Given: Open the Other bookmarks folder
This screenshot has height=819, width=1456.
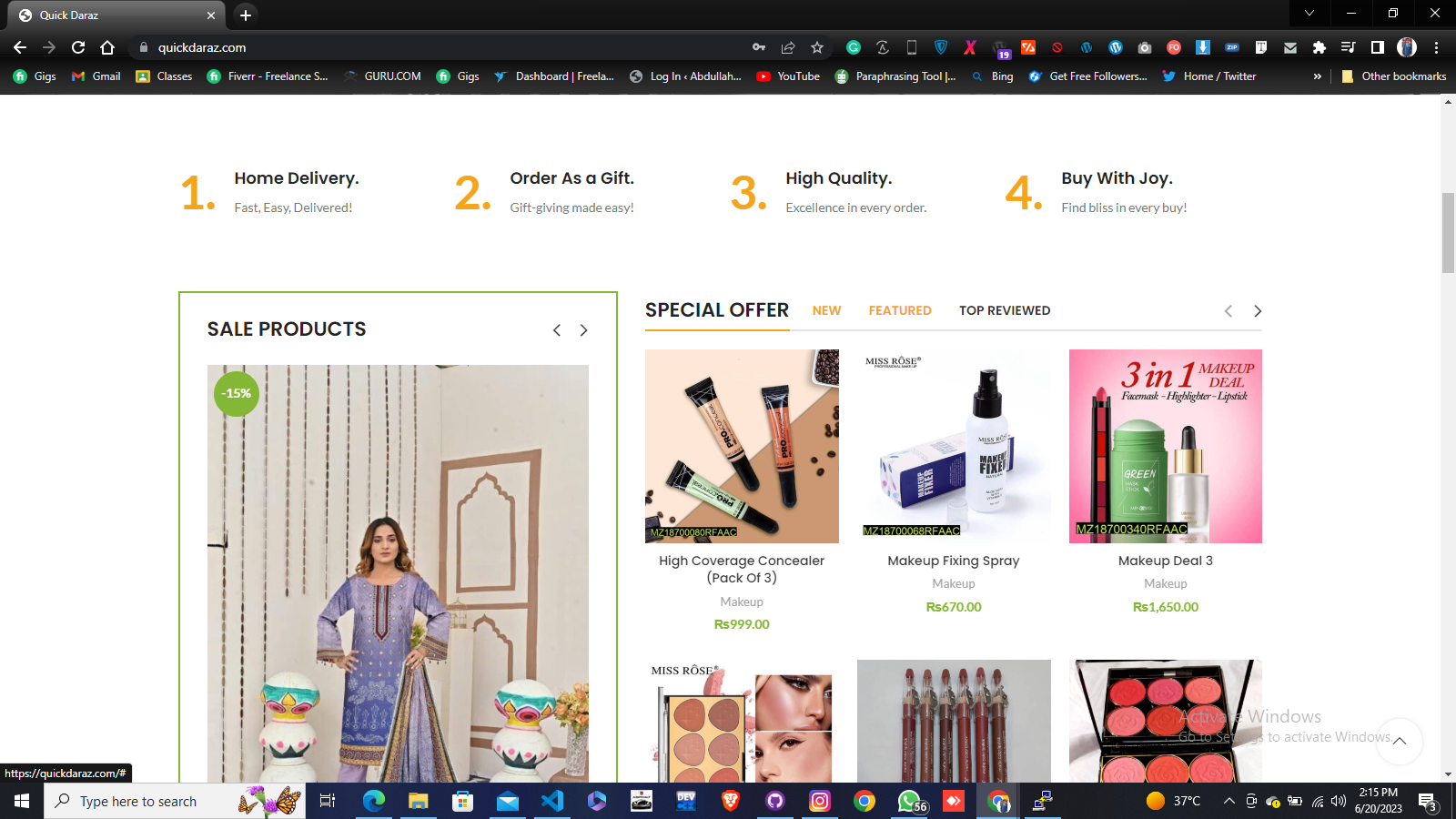Looking at the screenshot, I should point(1394,76).
